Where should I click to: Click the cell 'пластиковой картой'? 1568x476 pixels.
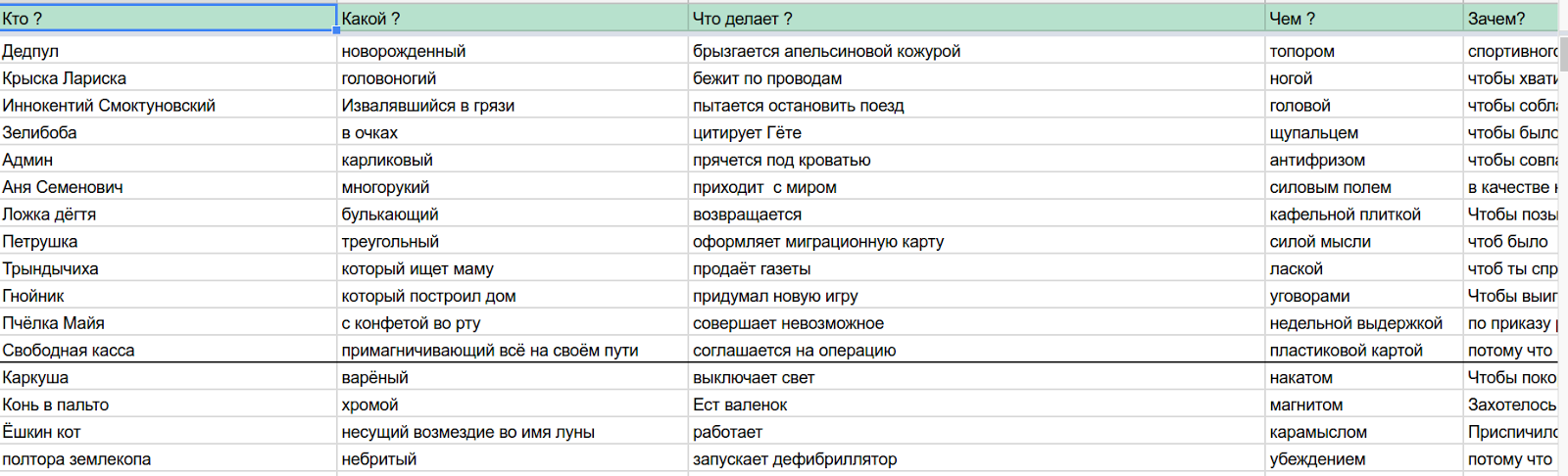click(1364, 351)
